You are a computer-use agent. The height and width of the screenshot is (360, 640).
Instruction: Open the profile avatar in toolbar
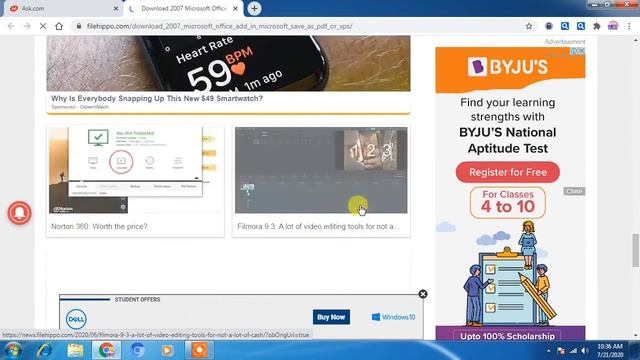click(x=613, y=26)
